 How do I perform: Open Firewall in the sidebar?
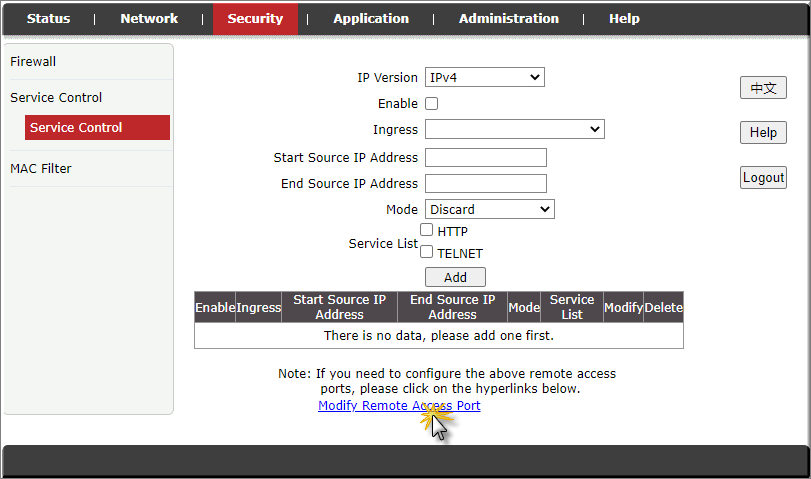pos(33,62)
